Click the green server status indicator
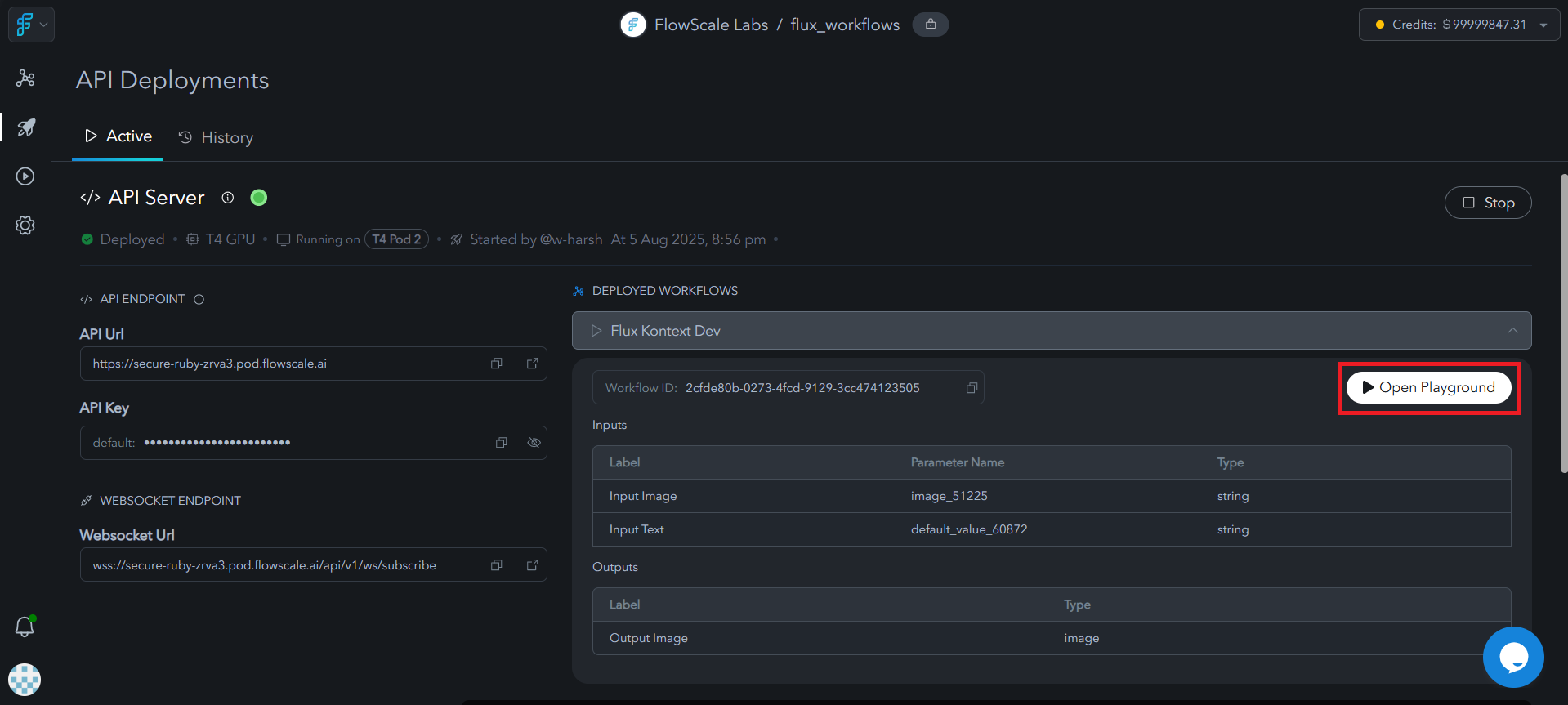The image size is (1568, 705). [x=259, y=198]
